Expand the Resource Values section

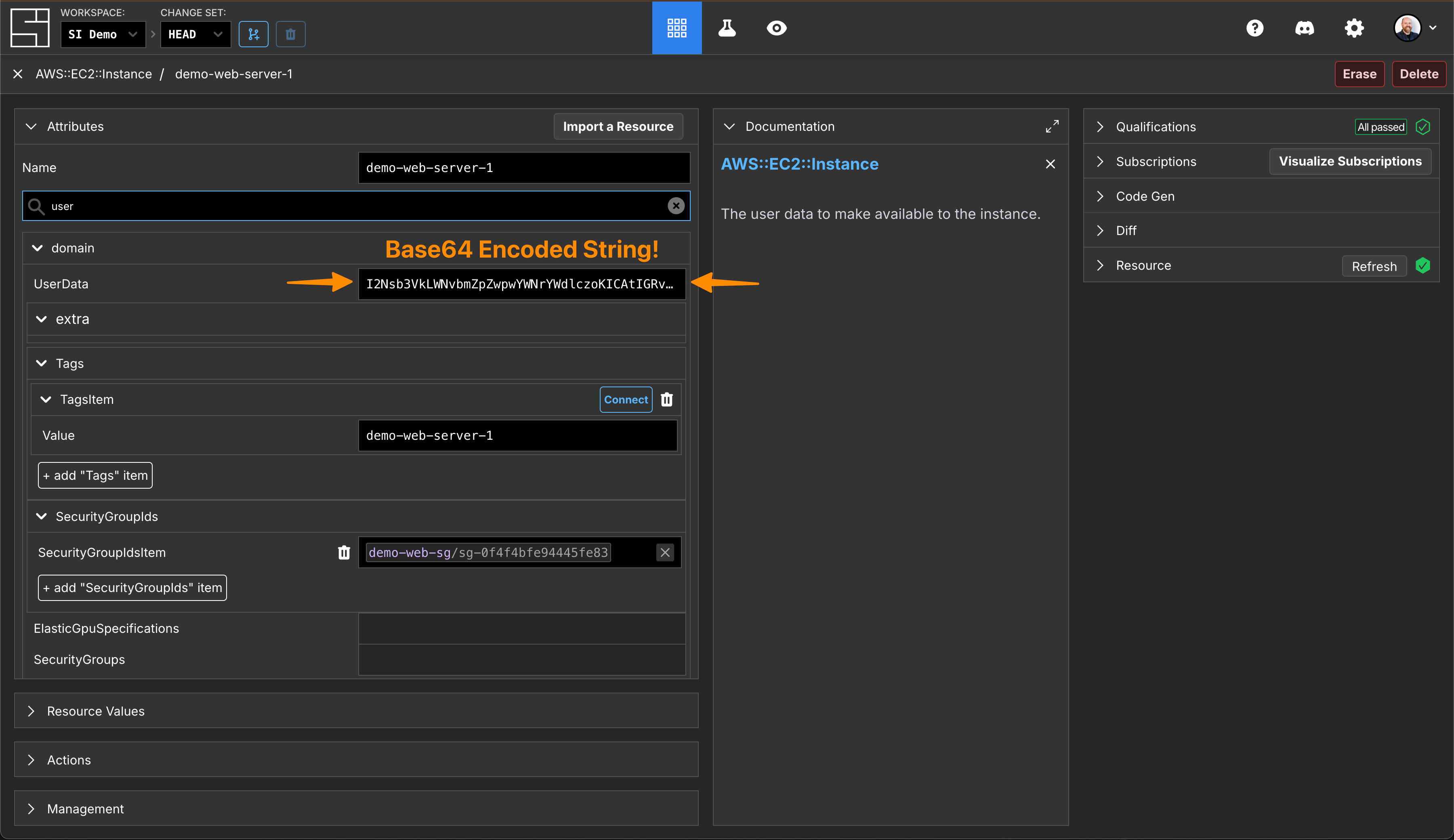point(95,711)
